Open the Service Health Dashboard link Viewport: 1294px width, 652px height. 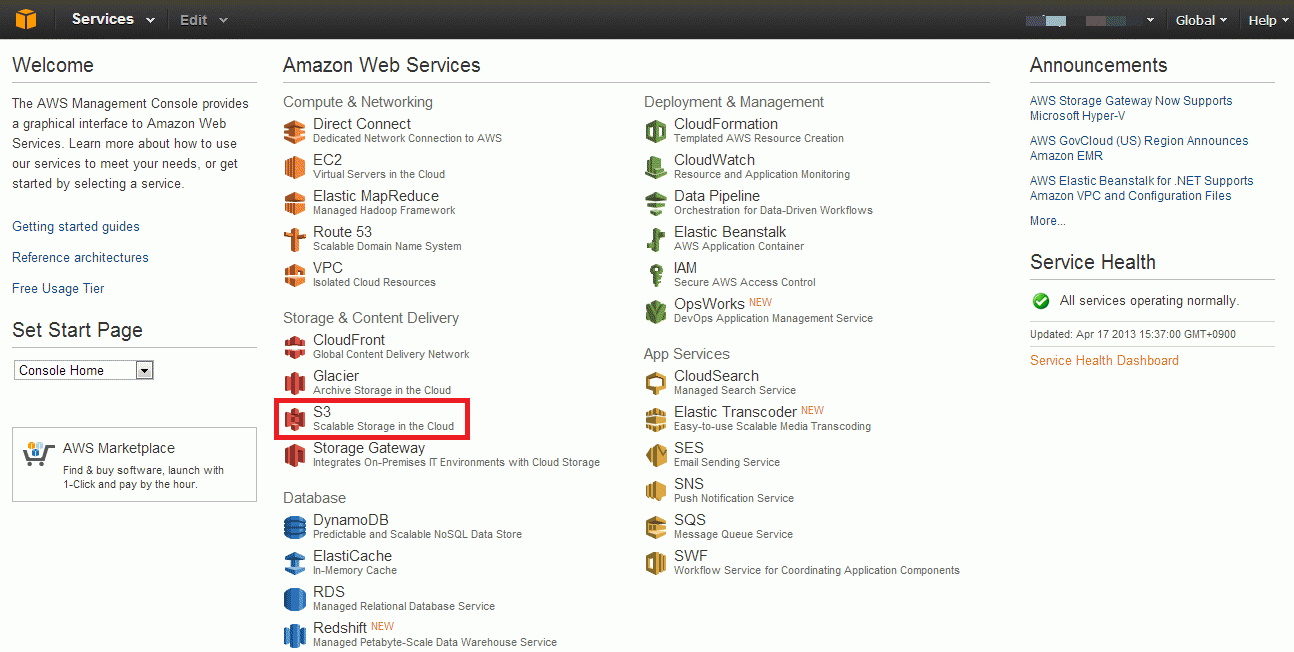(x=1104, y=361)
